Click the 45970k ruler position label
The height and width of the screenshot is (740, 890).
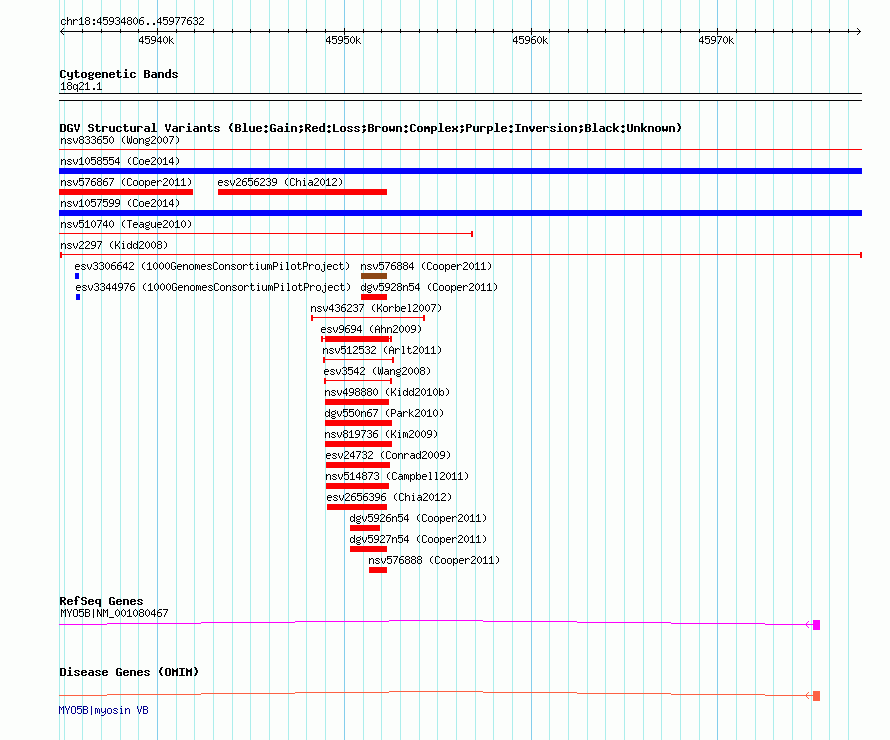point(716,40)
